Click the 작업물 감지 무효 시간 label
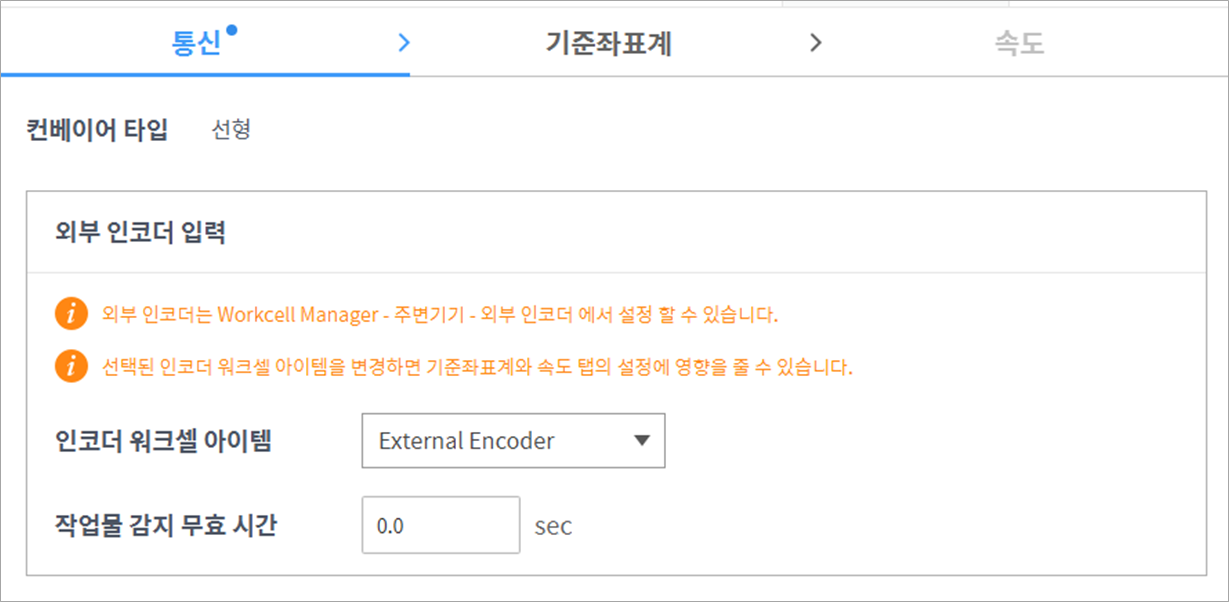 [167, 525]
